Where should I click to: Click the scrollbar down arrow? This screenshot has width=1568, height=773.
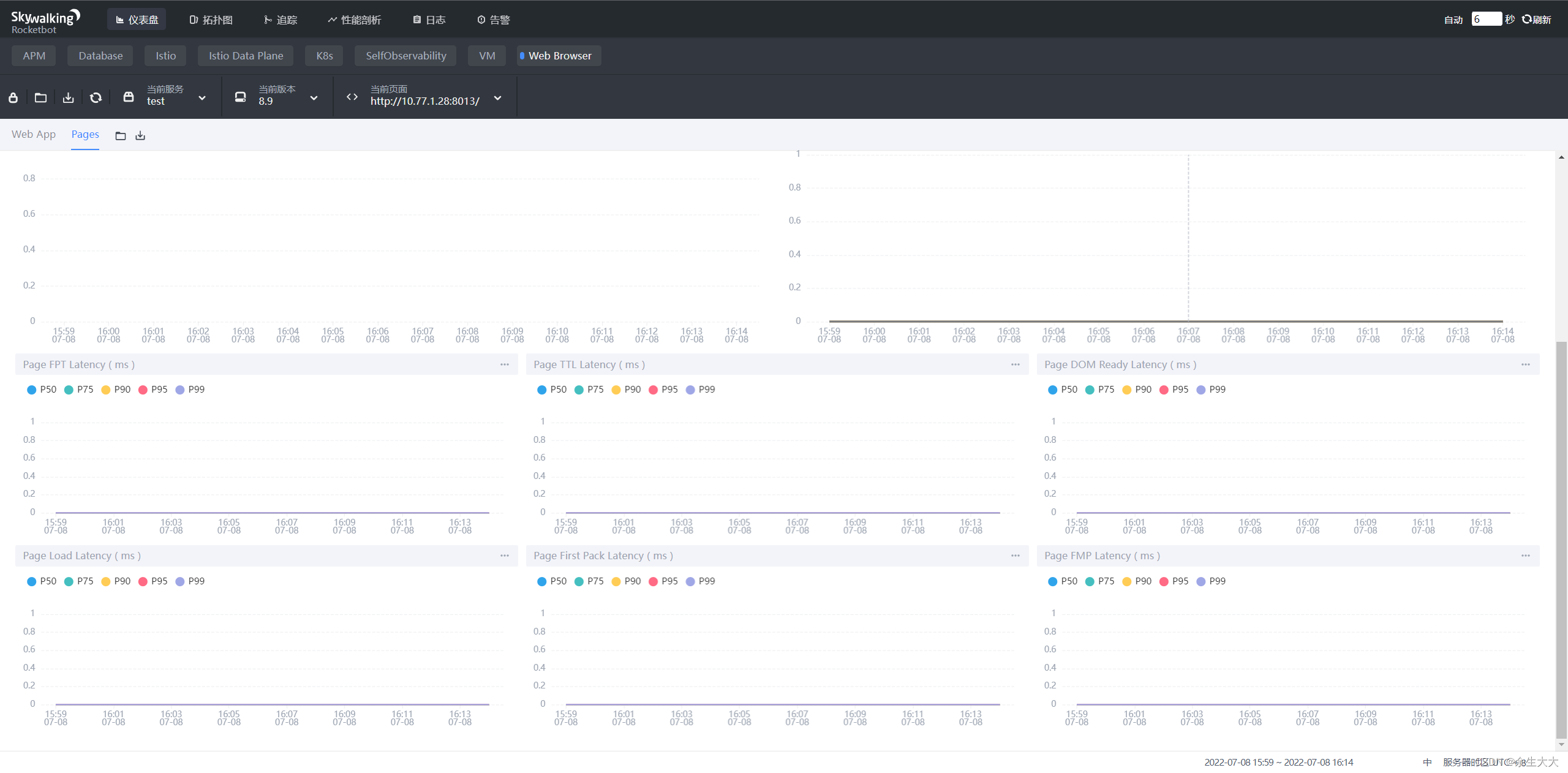coord(1561,745)
